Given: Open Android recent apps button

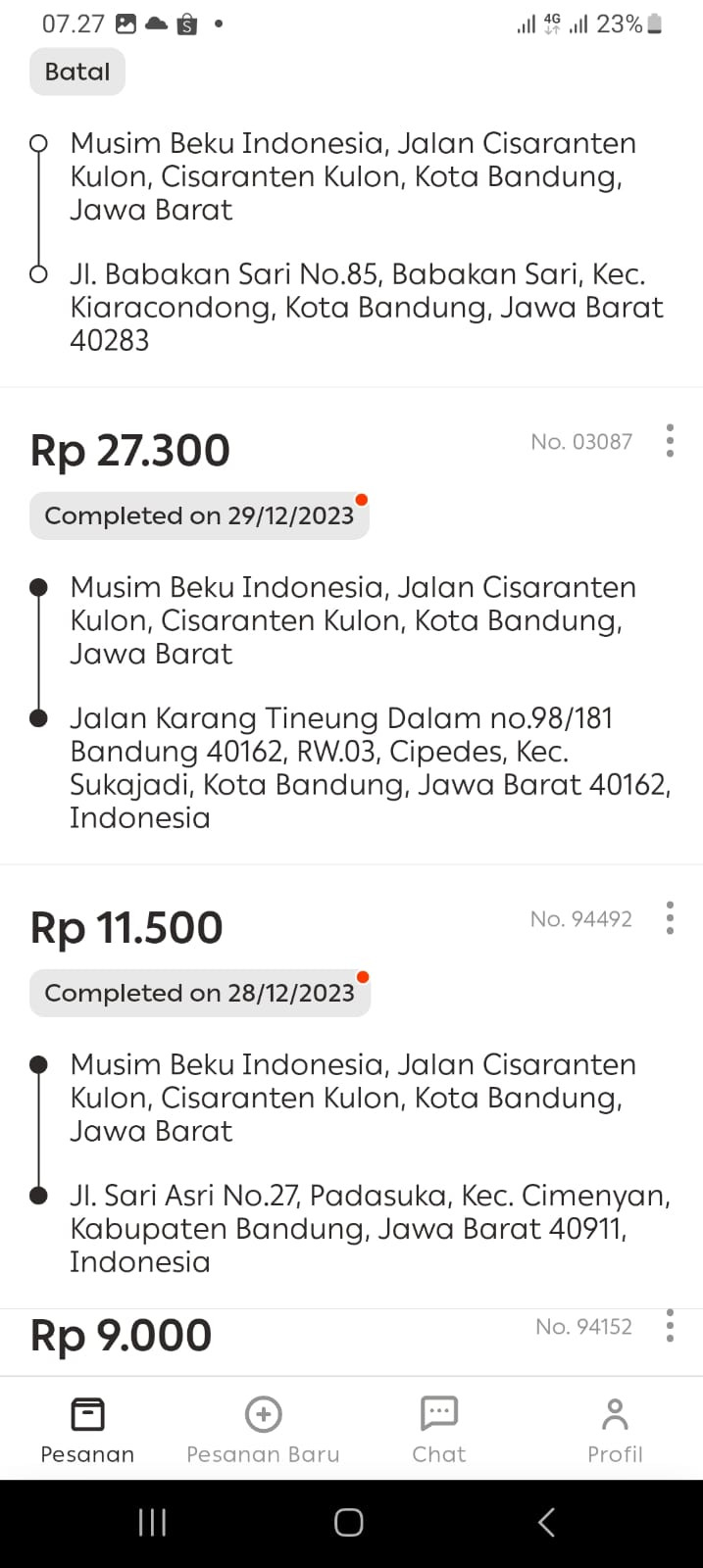Looking at the screenshot, I should 152,1522.
